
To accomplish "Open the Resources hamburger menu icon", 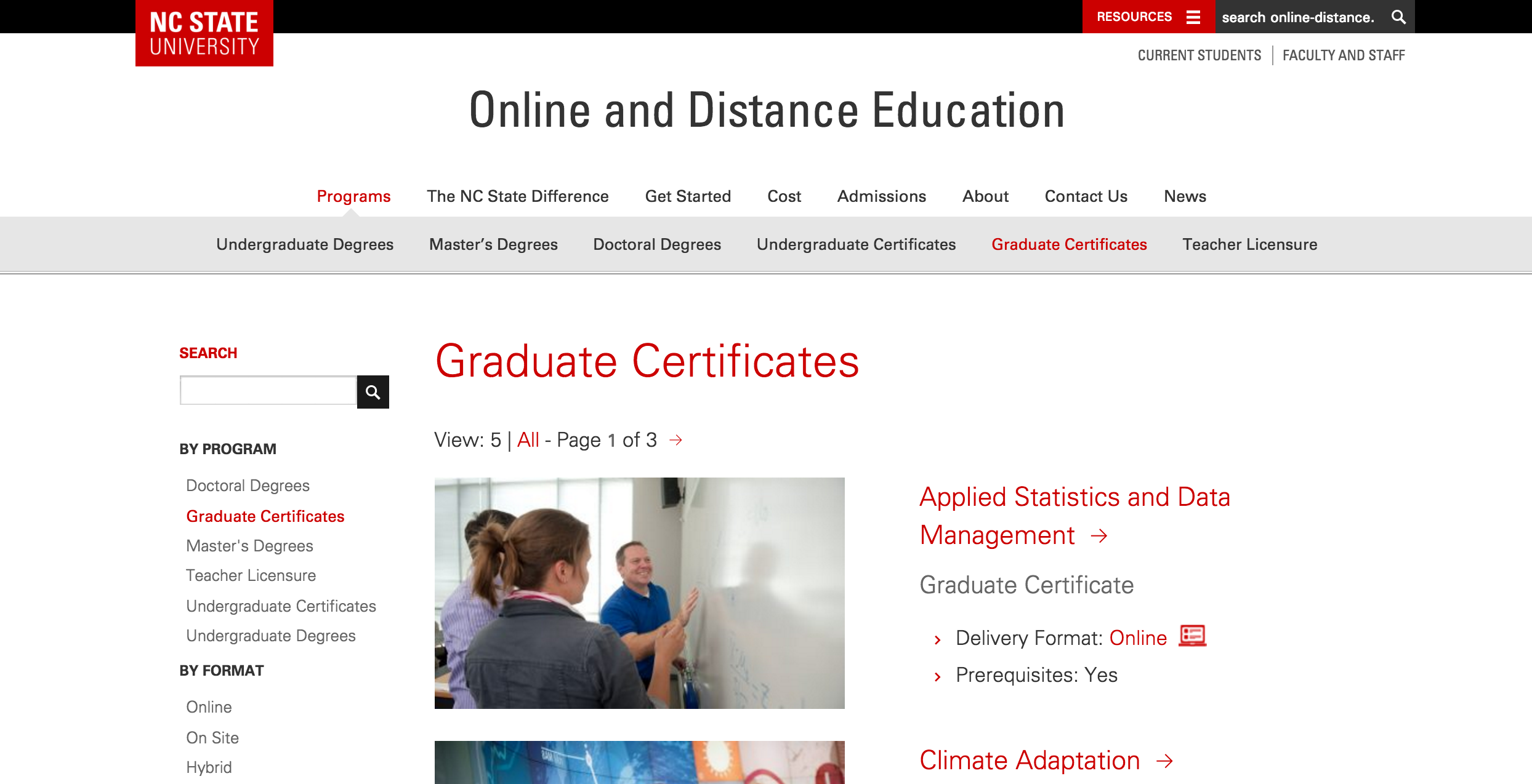I will click(1193, 17).
